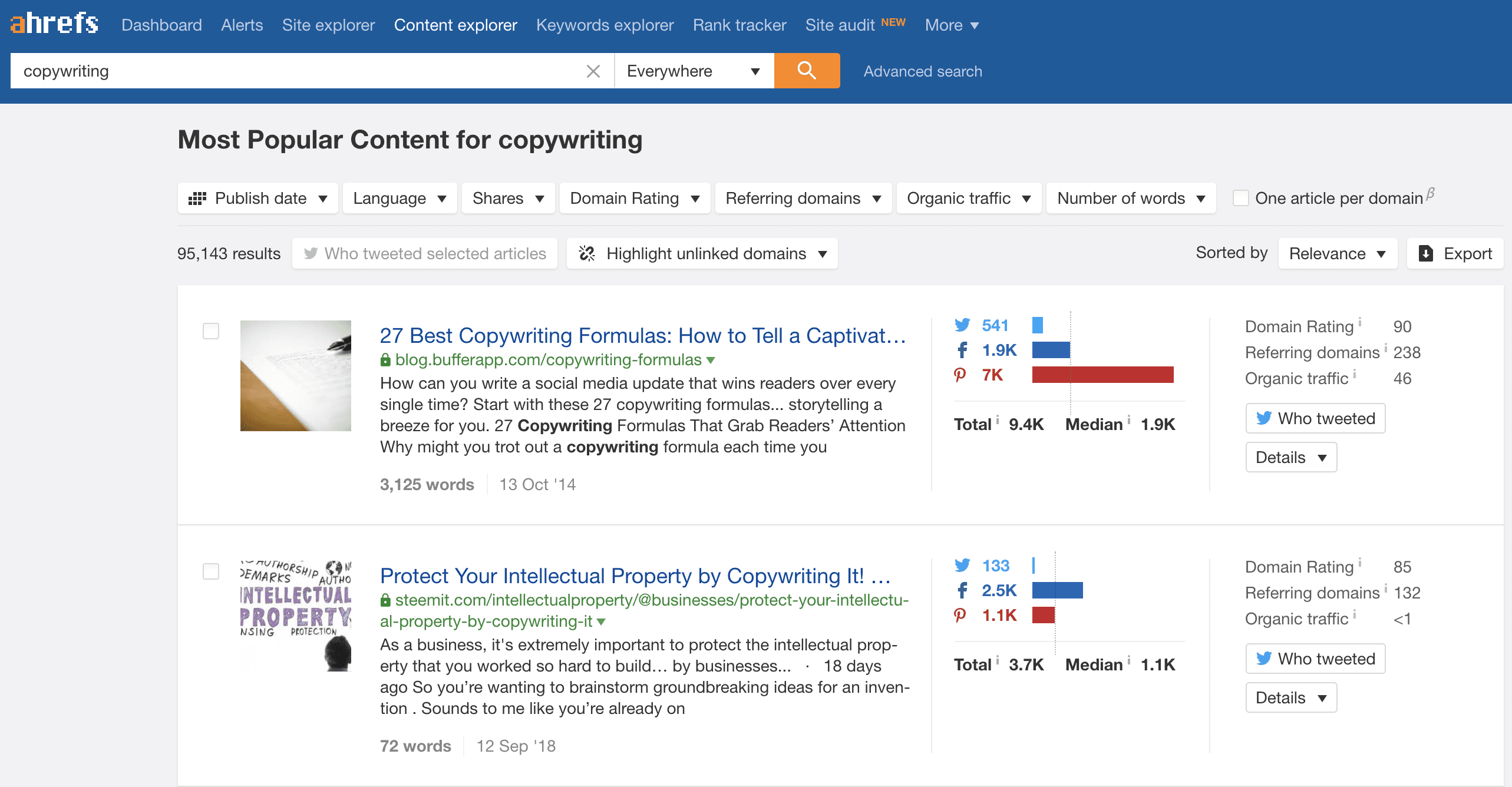Screen dimensions: 1512x787
Task: Enable the One article per domain checkbox
Action: 1241,198
